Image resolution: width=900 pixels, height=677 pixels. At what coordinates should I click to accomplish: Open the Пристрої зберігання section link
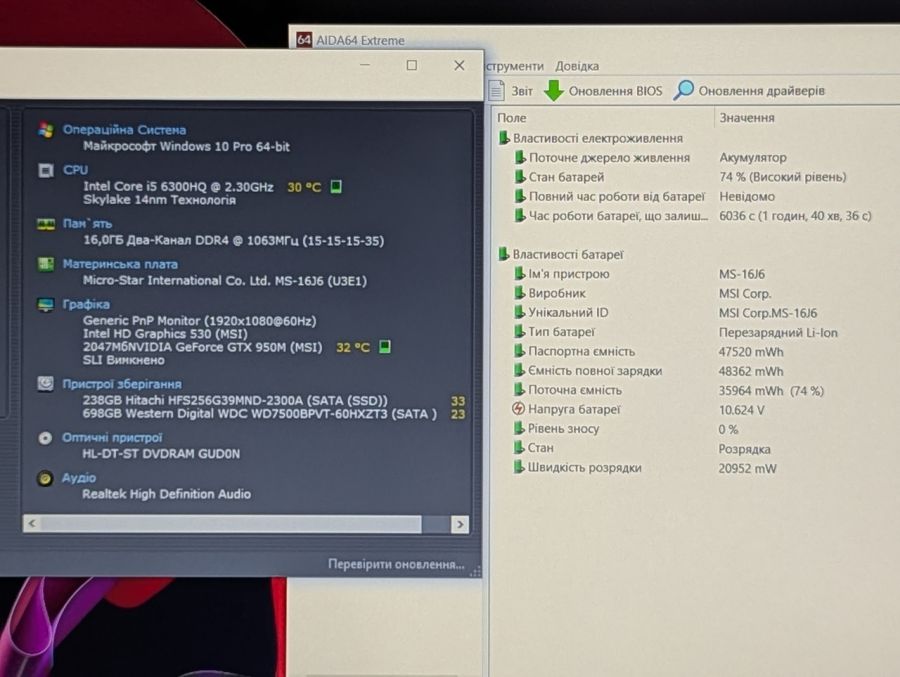(x=122, y=384)
